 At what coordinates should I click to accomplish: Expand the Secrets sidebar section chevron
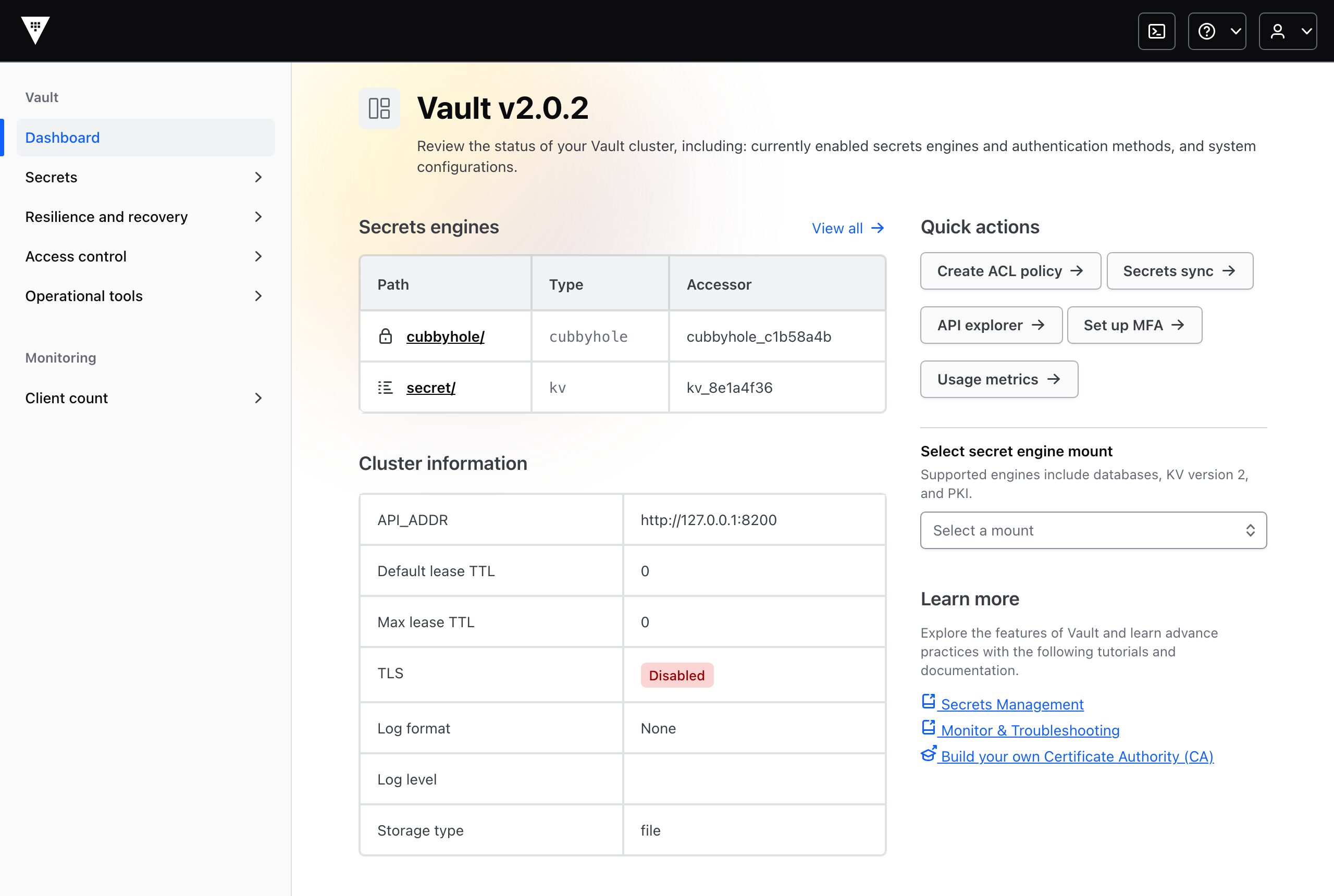258,177
